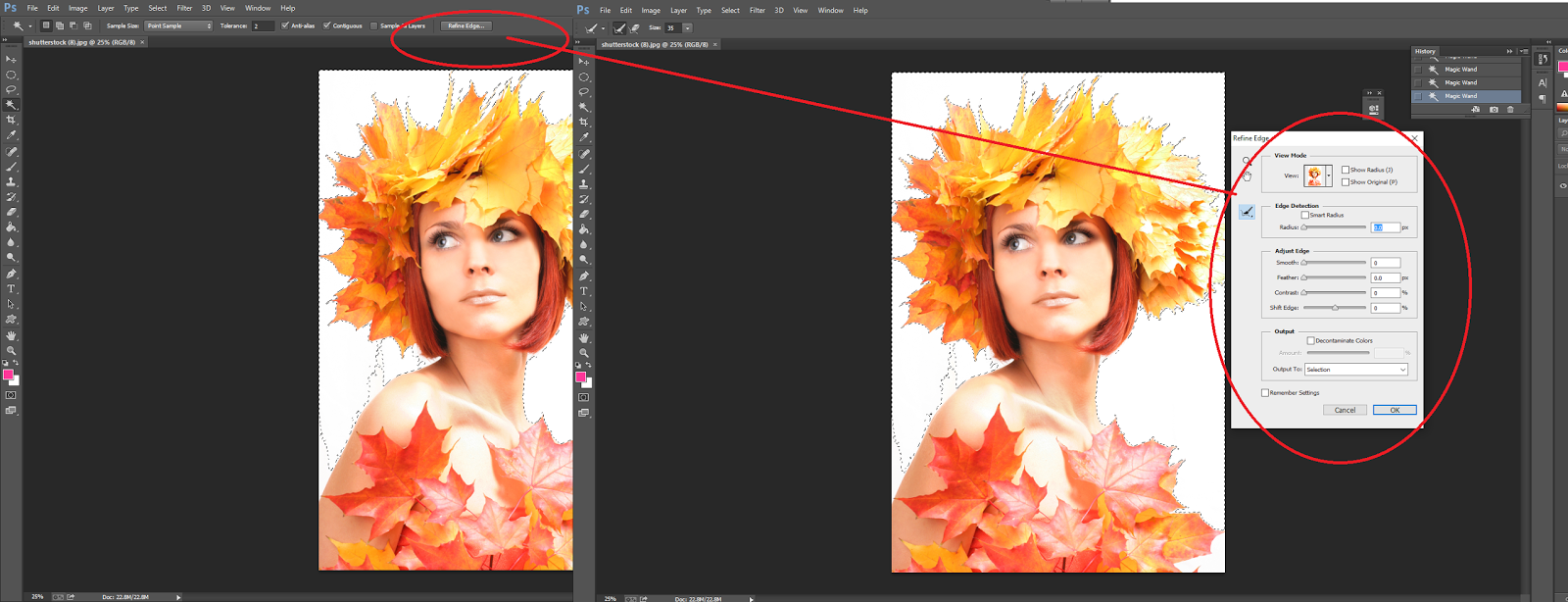This screenshot has width=1568, height=602.
Task: Select the last Magic Wand history state
Action: pyautogui.click(x=1467, y=96)
